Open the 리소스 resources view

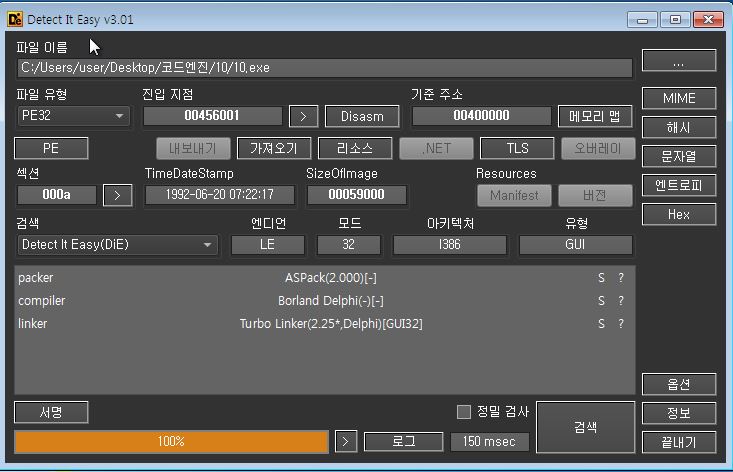tap(355, 149)
